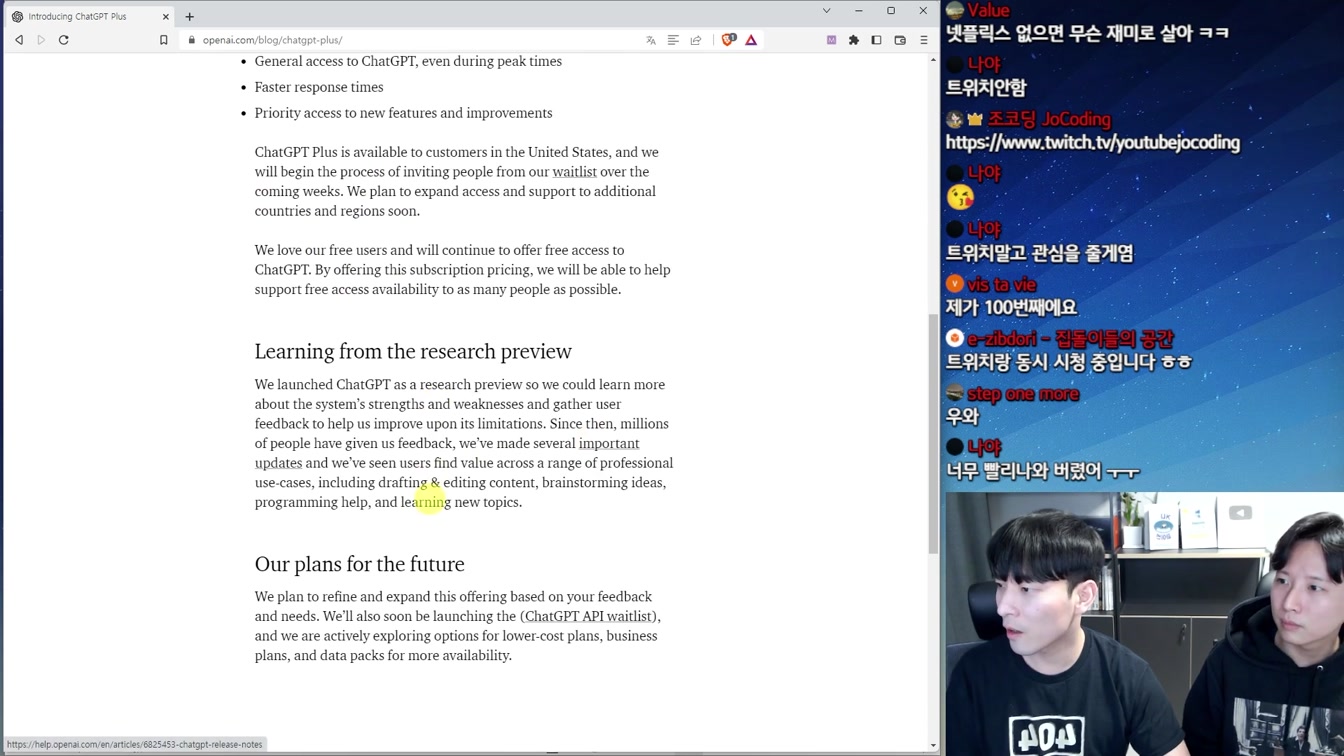Viewport: 1344px width, 756px height.
Task: Click scrollbar up arrow at page top
Action: click(933, 59)
